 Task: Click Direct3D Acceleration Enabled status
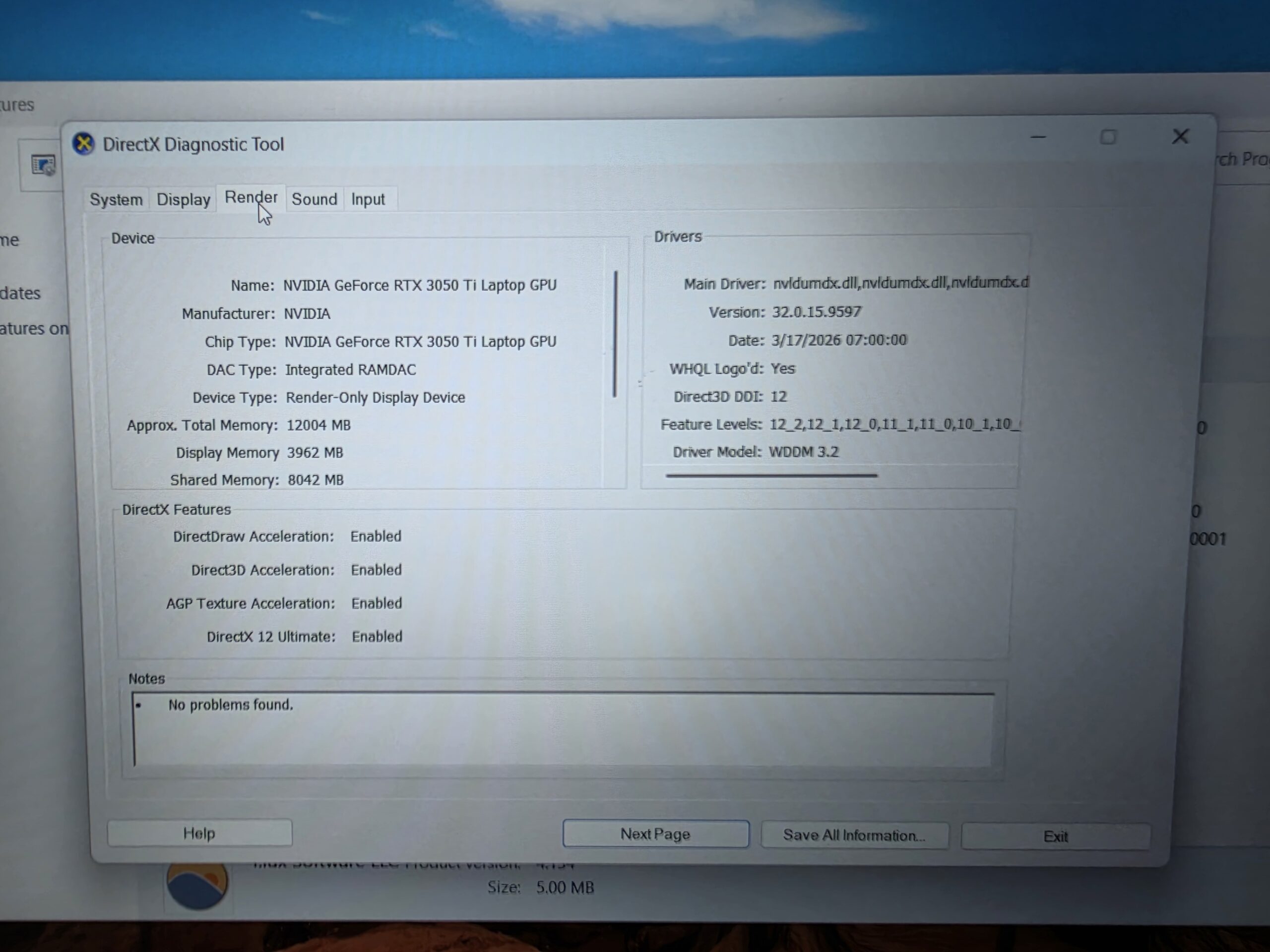[x=377, y=570]
